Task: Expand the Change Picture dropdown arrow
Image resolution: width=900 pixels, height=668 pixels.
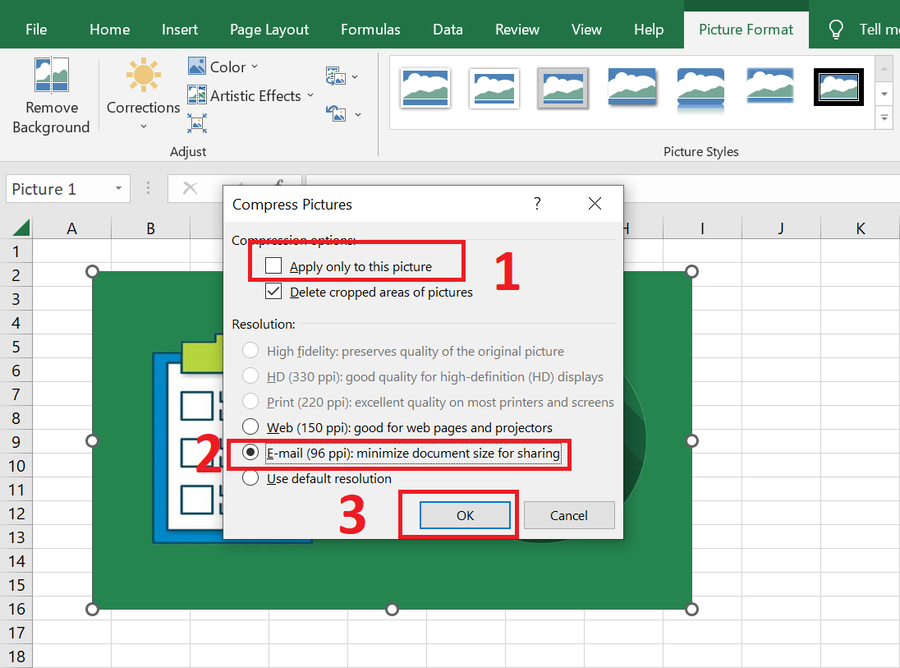Action: [355, 76]
